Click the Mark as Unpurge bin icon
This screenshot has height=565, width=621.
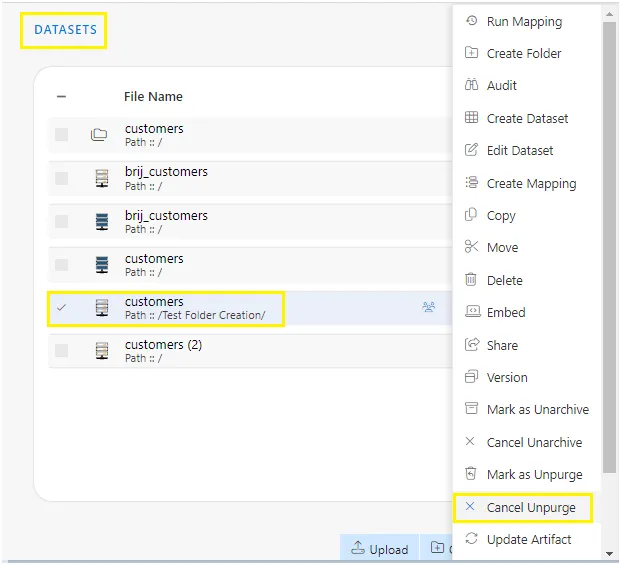(x=471, y=474)
